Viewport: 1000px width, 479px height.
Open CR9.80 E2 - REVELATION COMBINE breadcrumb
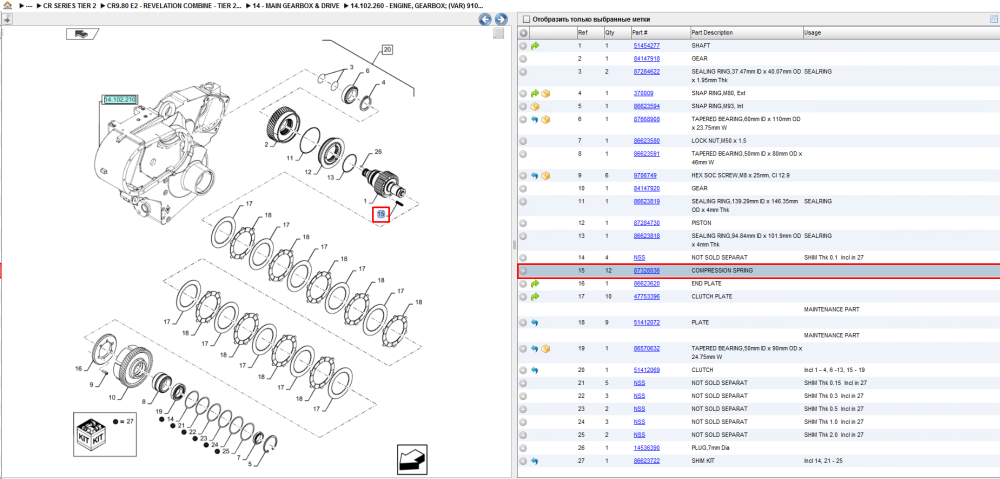click(x=173, y=5)
